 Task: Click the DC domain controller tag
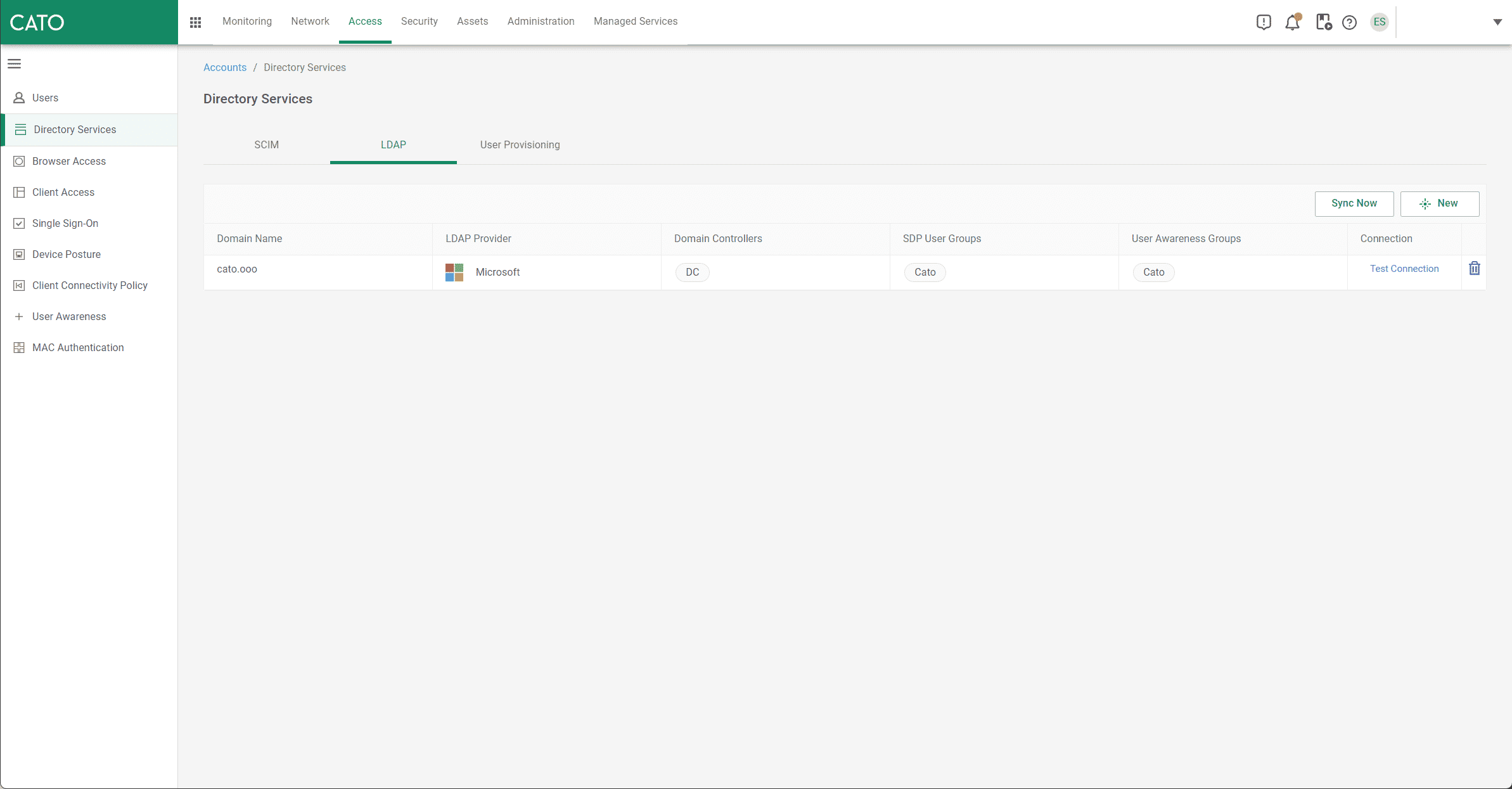(692, 272)
